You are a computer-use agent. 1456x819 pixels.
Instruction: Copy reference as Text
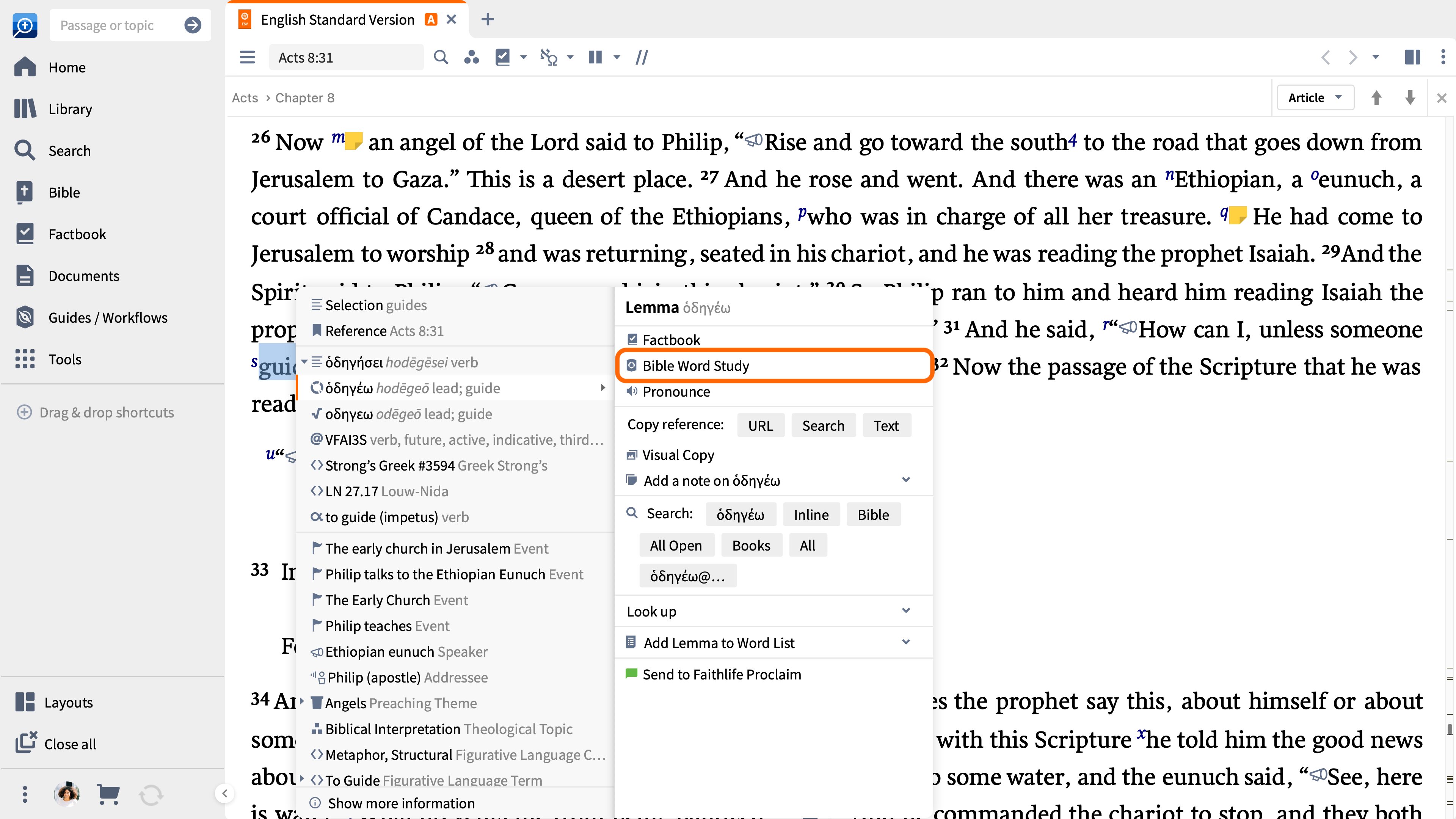pos(886,425)
